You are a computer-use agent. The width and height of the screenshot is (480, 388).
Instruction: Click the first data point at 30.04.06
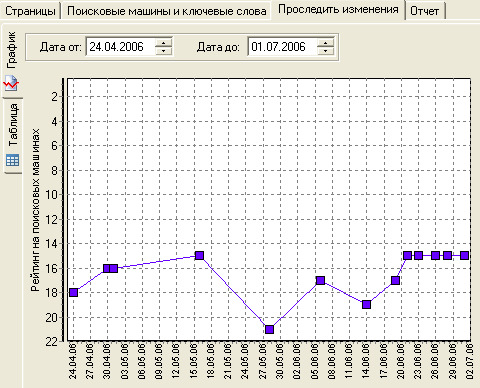[x=107, y=268]
